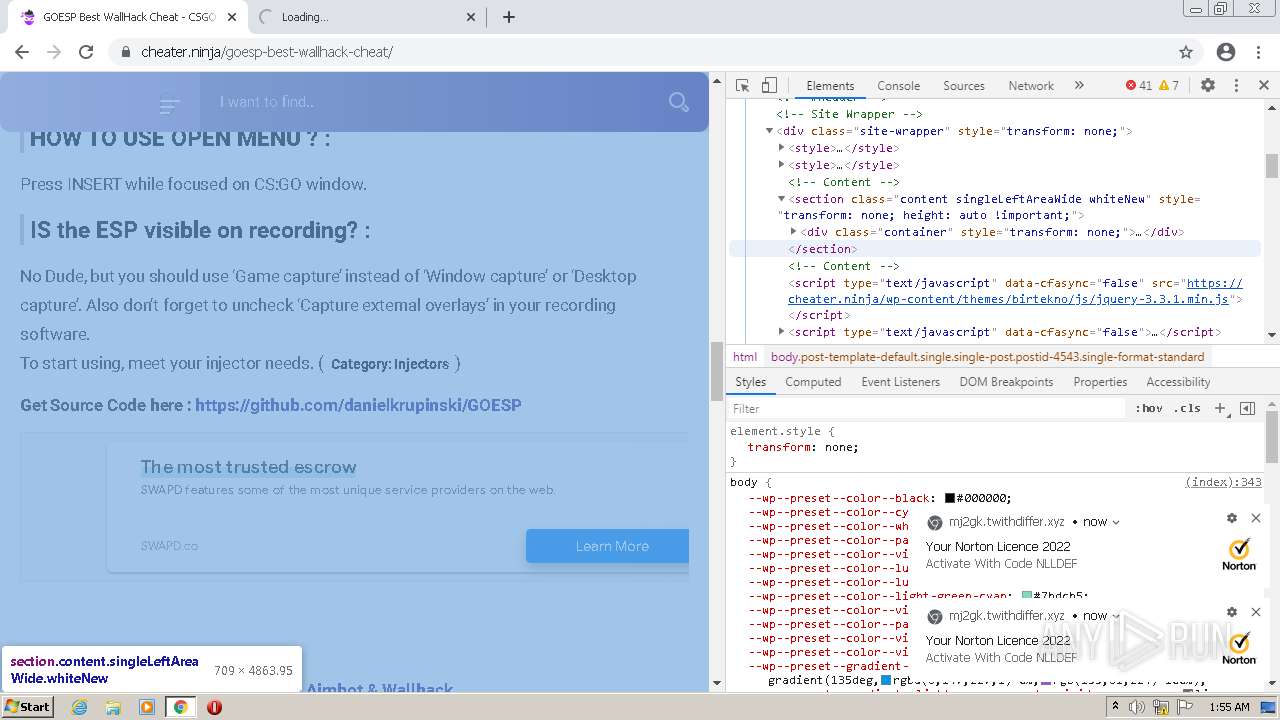Open settings on the second Norton notification
Image resolution: width=1280 pixels, height=720 pixels.
click(x=1232, y=612)
